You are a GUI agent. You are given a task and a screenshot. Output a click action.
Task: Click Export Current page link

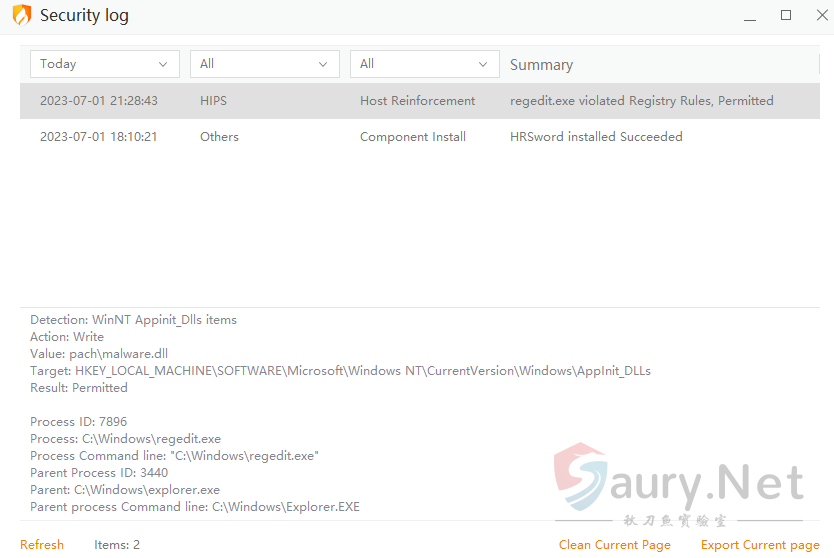tap(759, 545)
